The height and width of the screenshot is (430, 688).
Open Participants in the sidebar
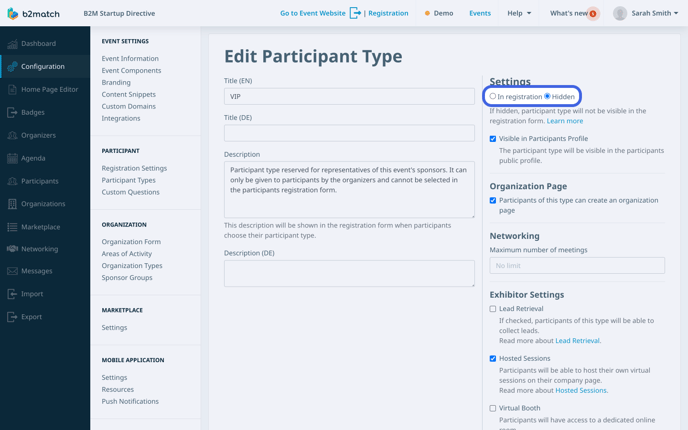pyautogui.click(x=40, y=181)
